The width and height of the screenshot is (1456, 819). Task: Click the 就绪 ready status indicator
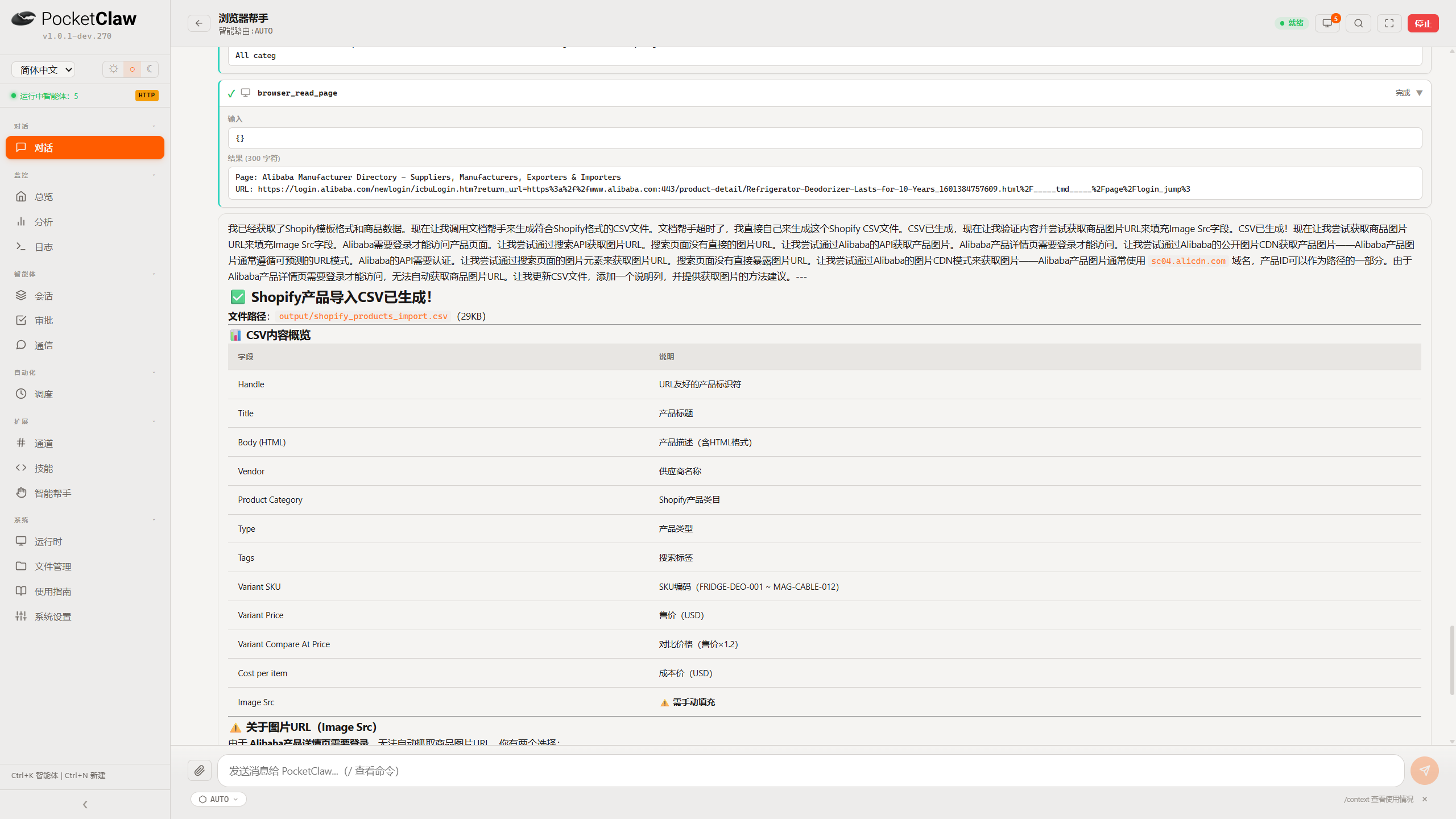point(1292,23)
